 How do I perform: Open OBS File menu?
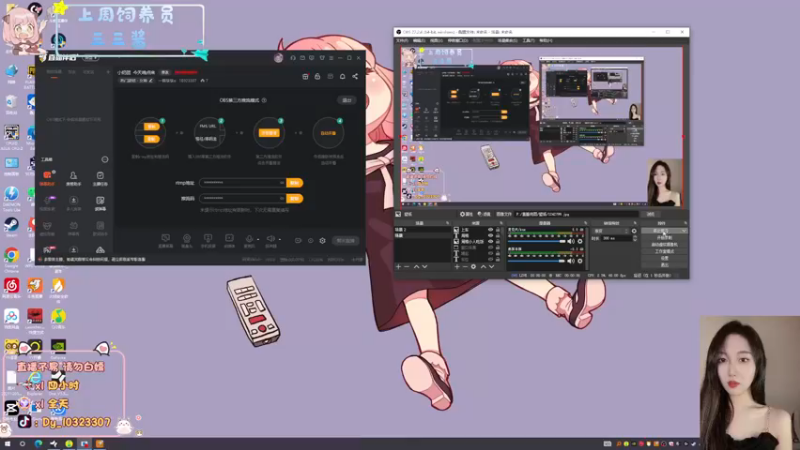click(x=402, y=40)
